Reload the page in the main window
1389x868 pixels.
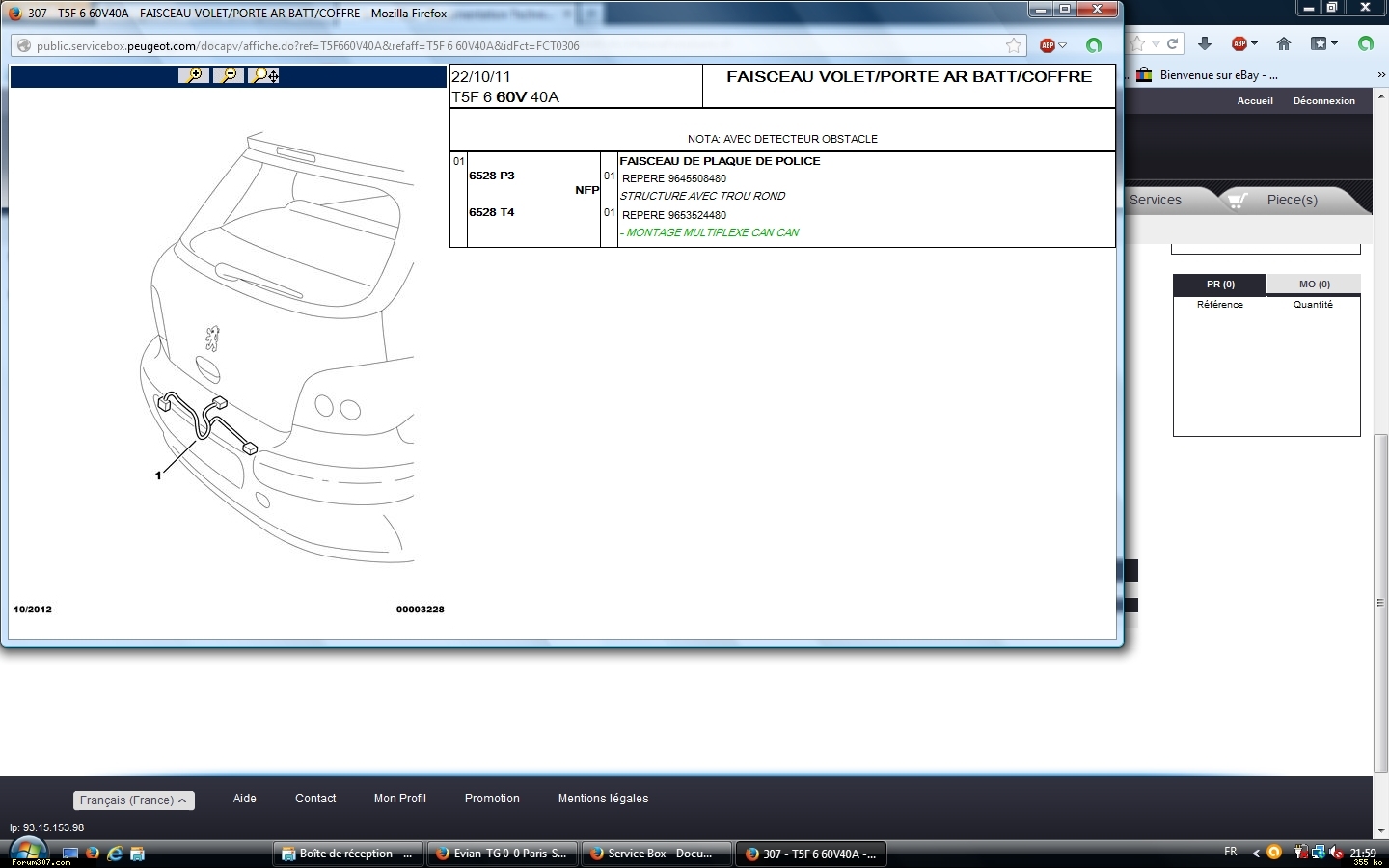(1173, 43)
